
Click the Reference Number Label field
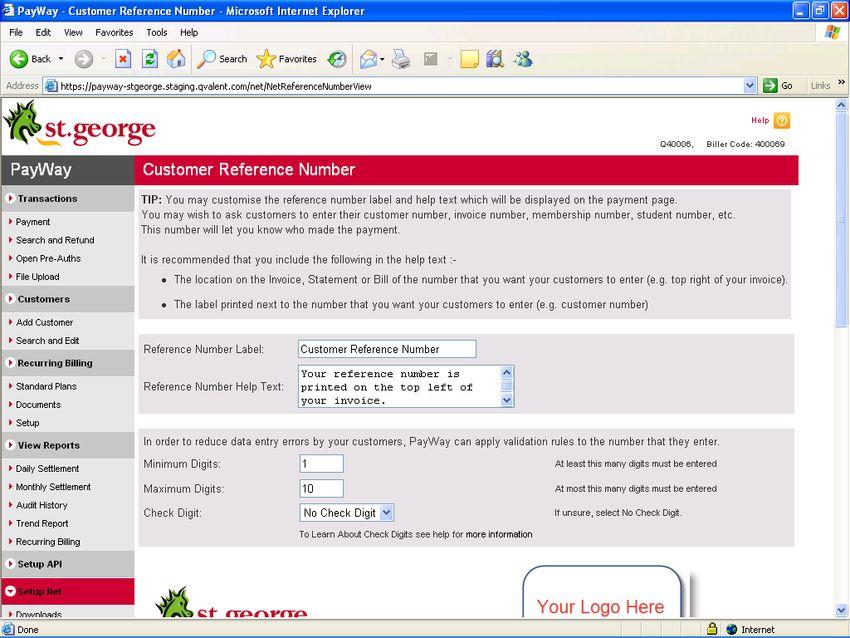387,349
